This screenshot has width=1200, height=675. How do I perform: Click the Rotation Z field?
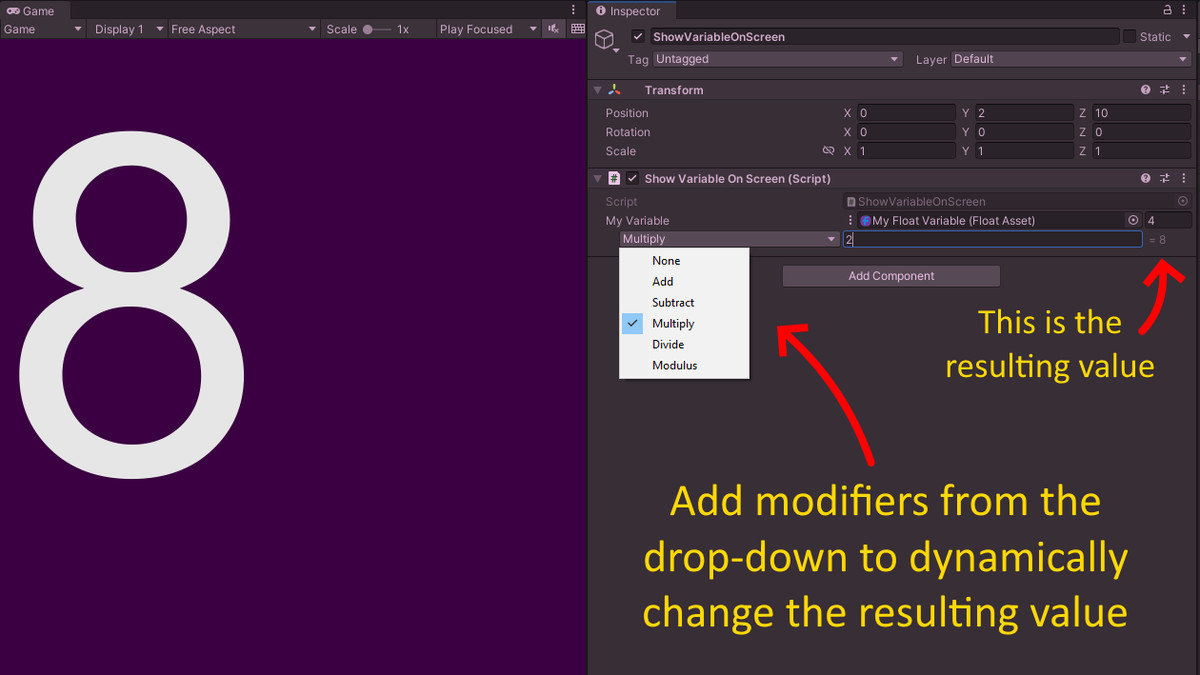[1141, 132]
